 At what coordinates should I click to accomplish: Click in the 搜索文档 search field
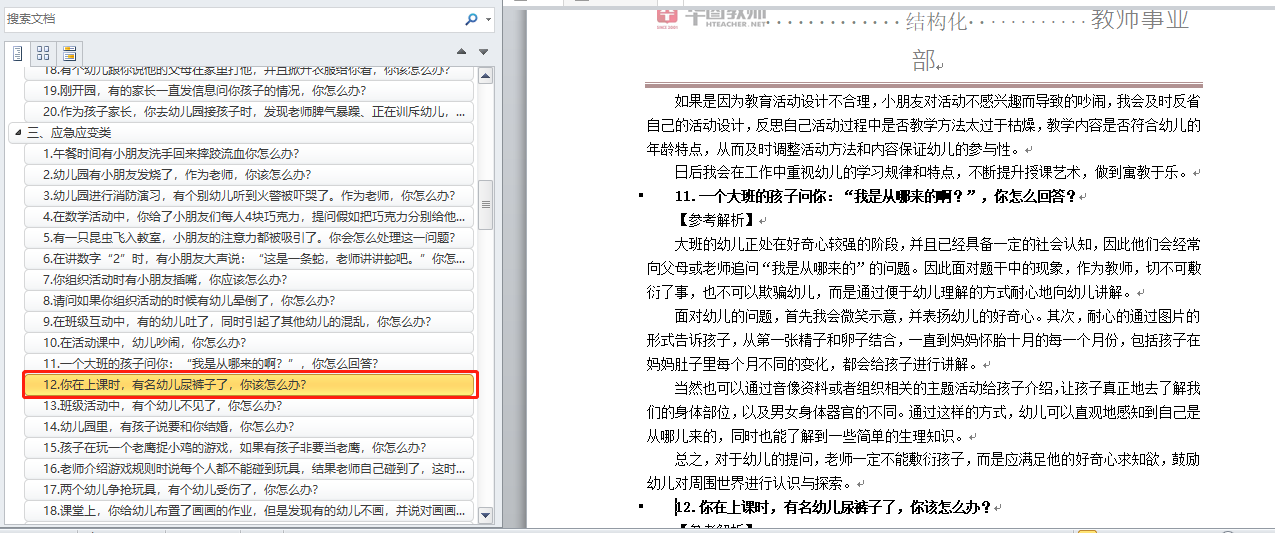[230, 19]
